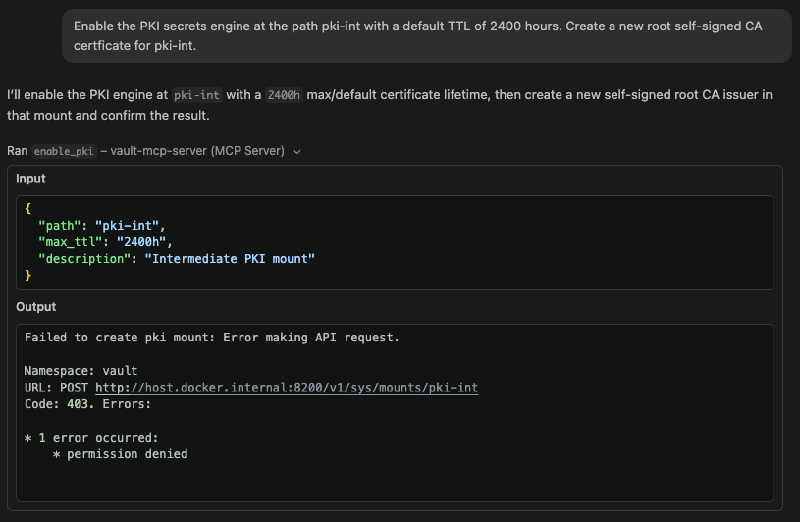The height and width of the screenshot is (522, 800).
Task: Click the Input section heading
Action: coord(30,178)
